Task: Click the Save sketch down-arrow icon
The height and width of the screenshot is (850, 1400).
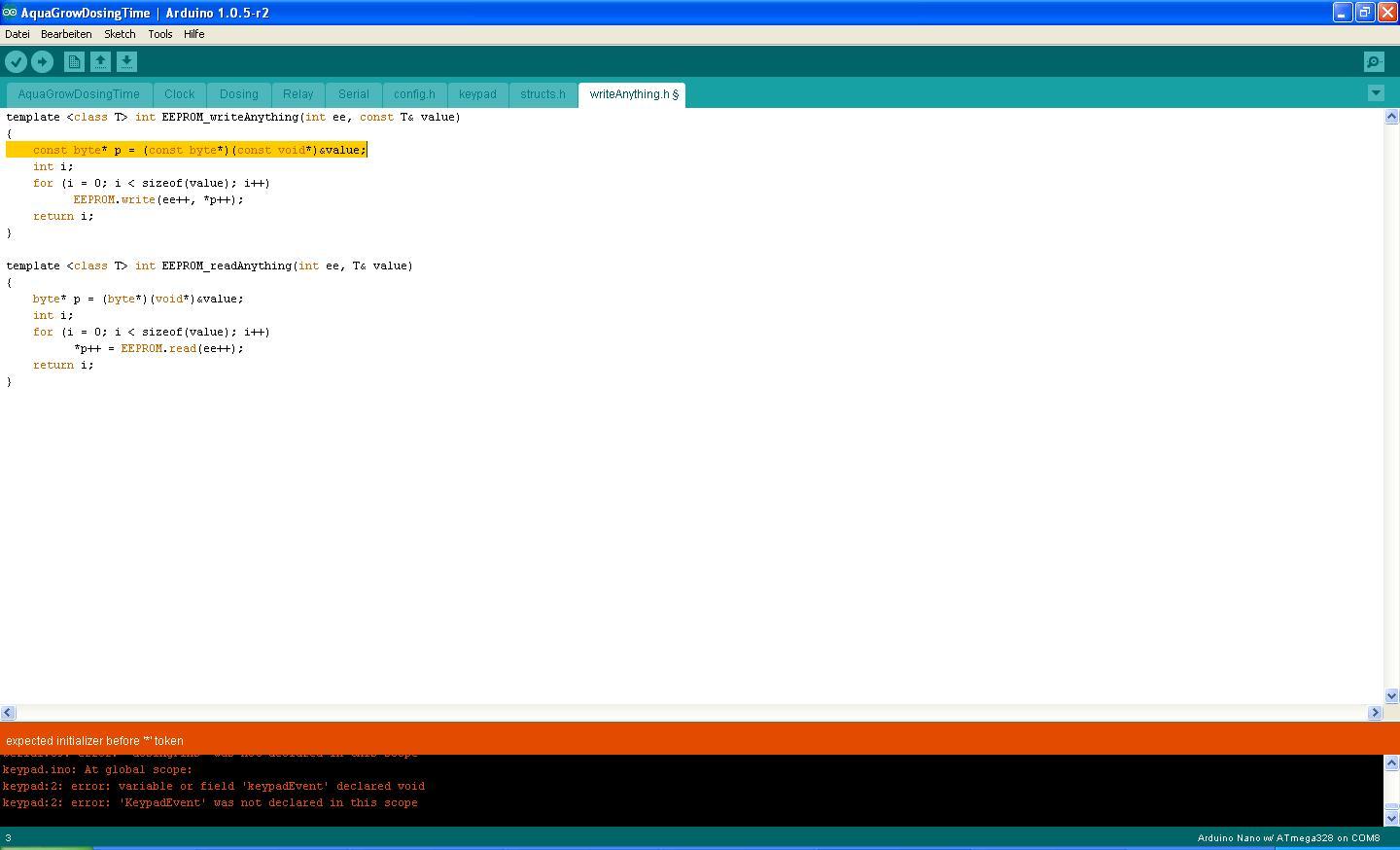Action: tap(126, 62)
